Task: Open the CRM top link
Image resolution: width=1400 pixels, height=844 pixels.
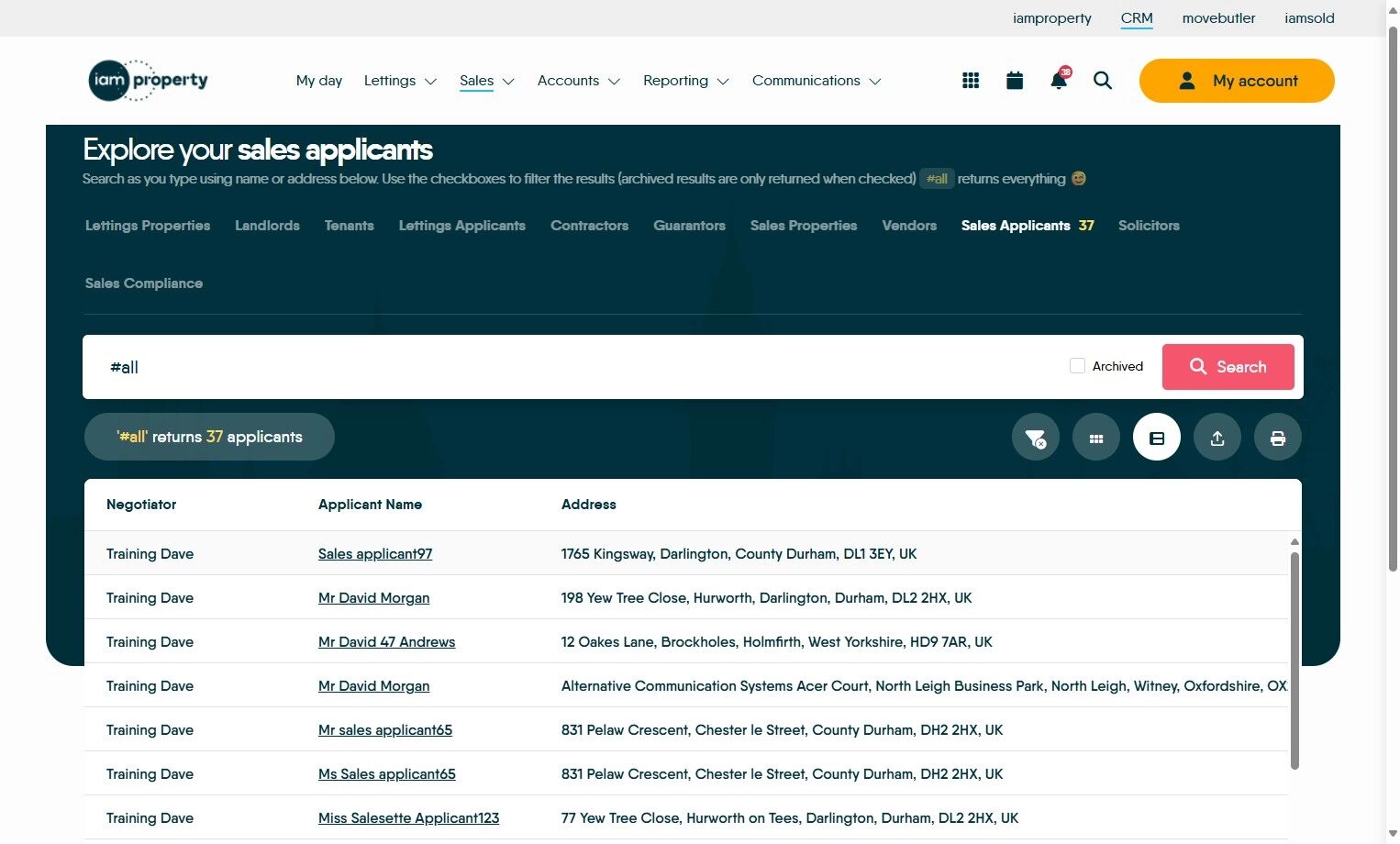Action: tap(1137, 18)
